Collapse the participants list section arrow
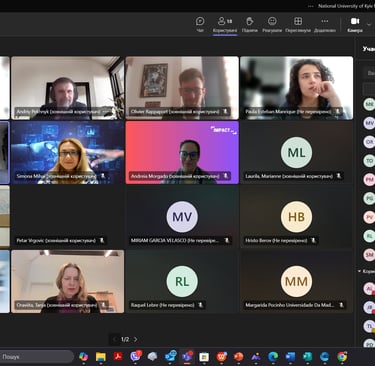The image size is (375, 366). click(359, 271)
